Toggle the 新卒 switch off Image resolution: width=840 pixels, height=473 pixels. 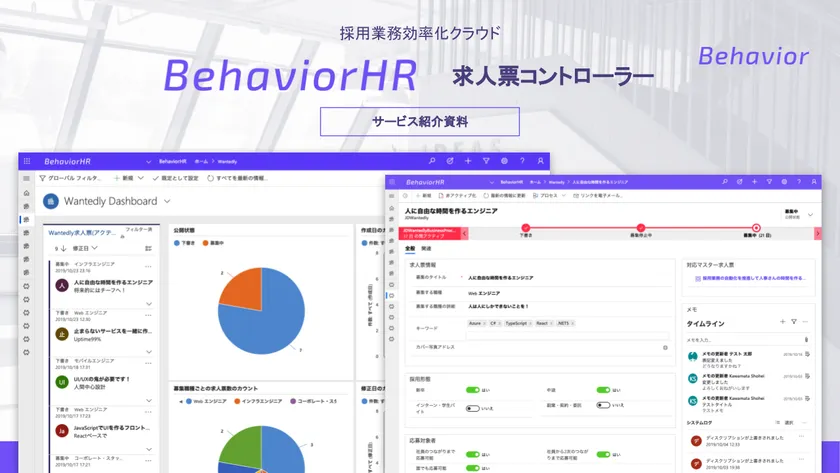click(x=472, y=390)
